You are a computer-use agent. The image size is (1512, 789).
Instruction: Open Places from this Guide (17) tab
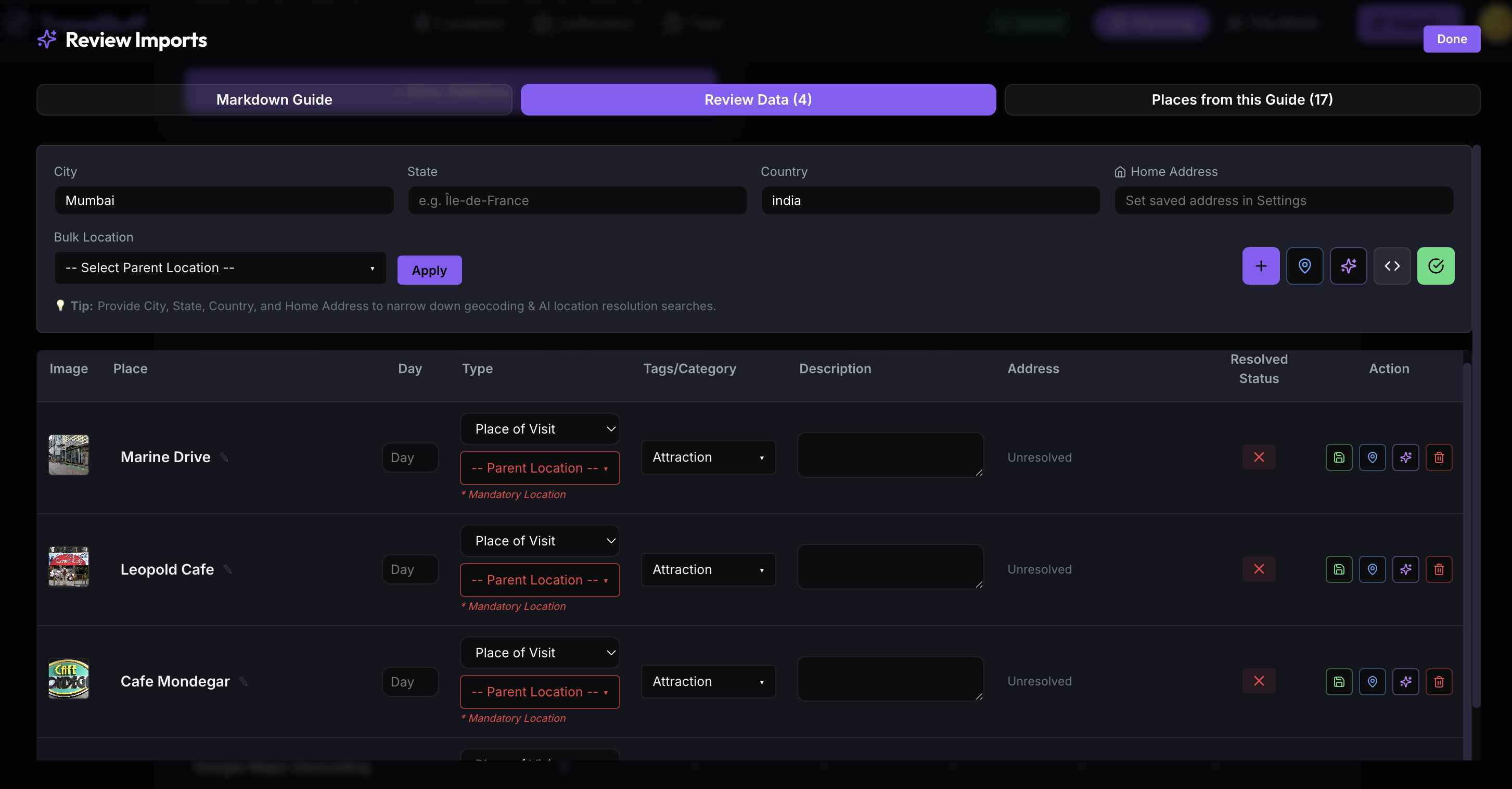pyautogui.click(x=1242, y=100)
